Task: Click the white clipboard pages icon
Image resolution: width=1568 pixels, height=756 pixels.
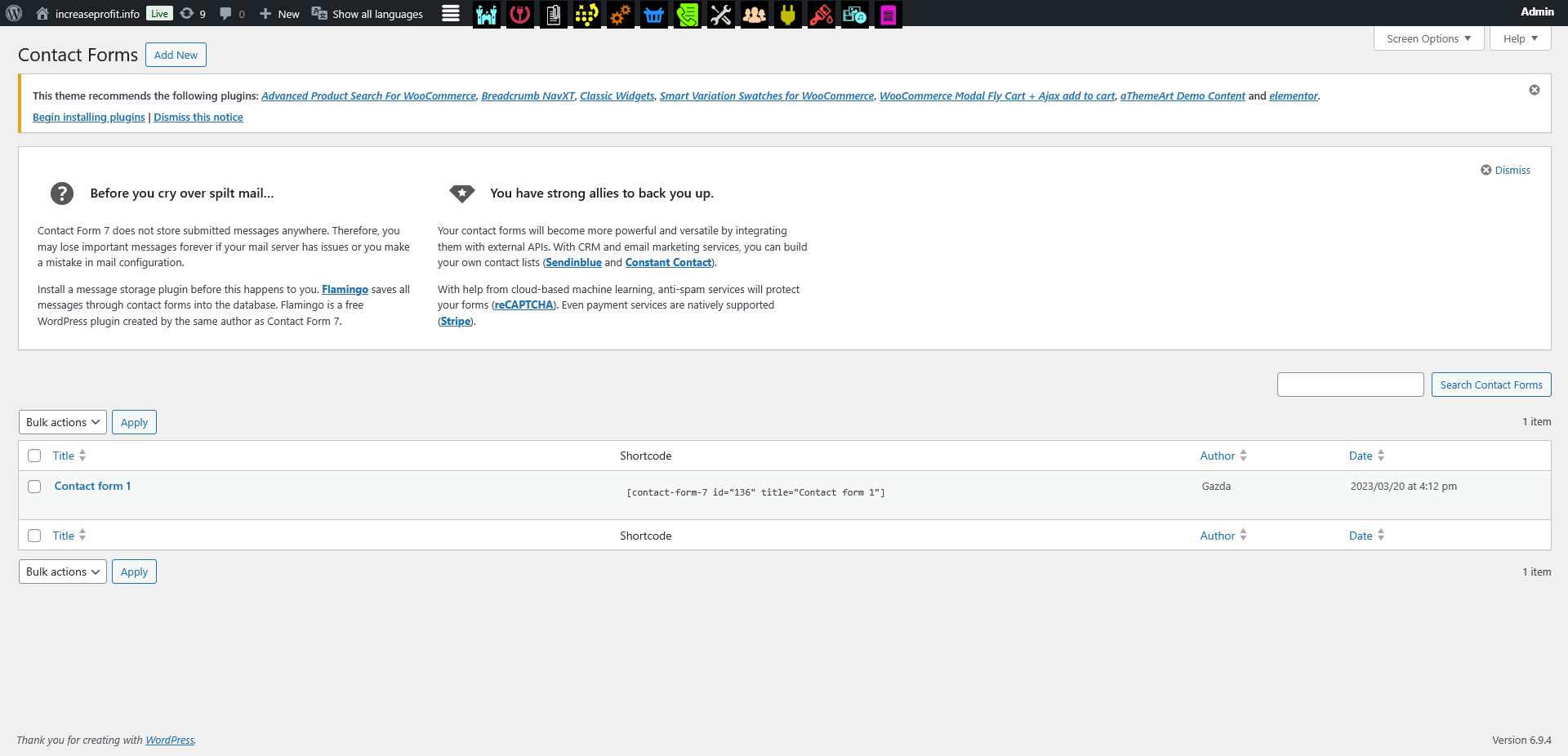Action: coord(554,14)
